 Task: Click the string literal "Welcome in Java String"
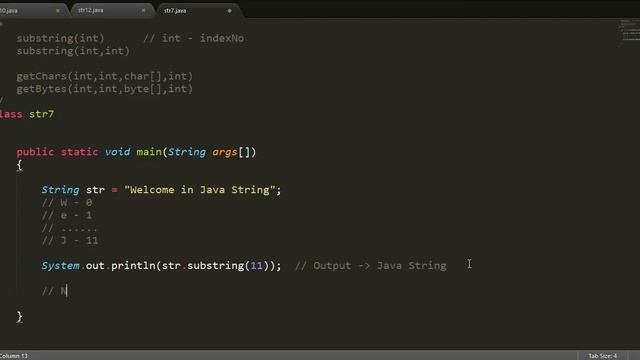click(x=200, y=190)
